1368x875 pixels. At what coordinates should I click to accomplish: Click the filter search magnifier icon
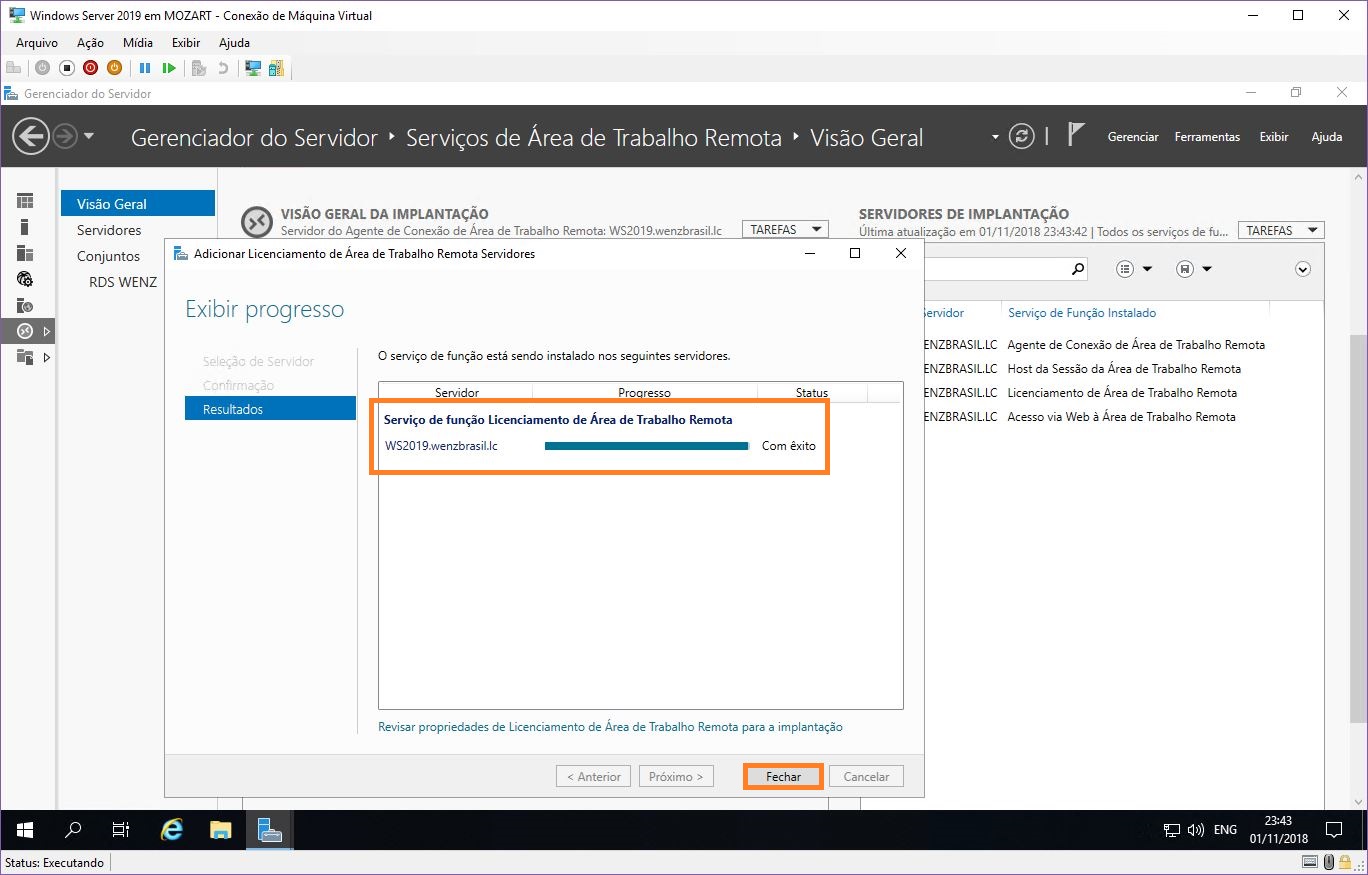[1078, 269]
